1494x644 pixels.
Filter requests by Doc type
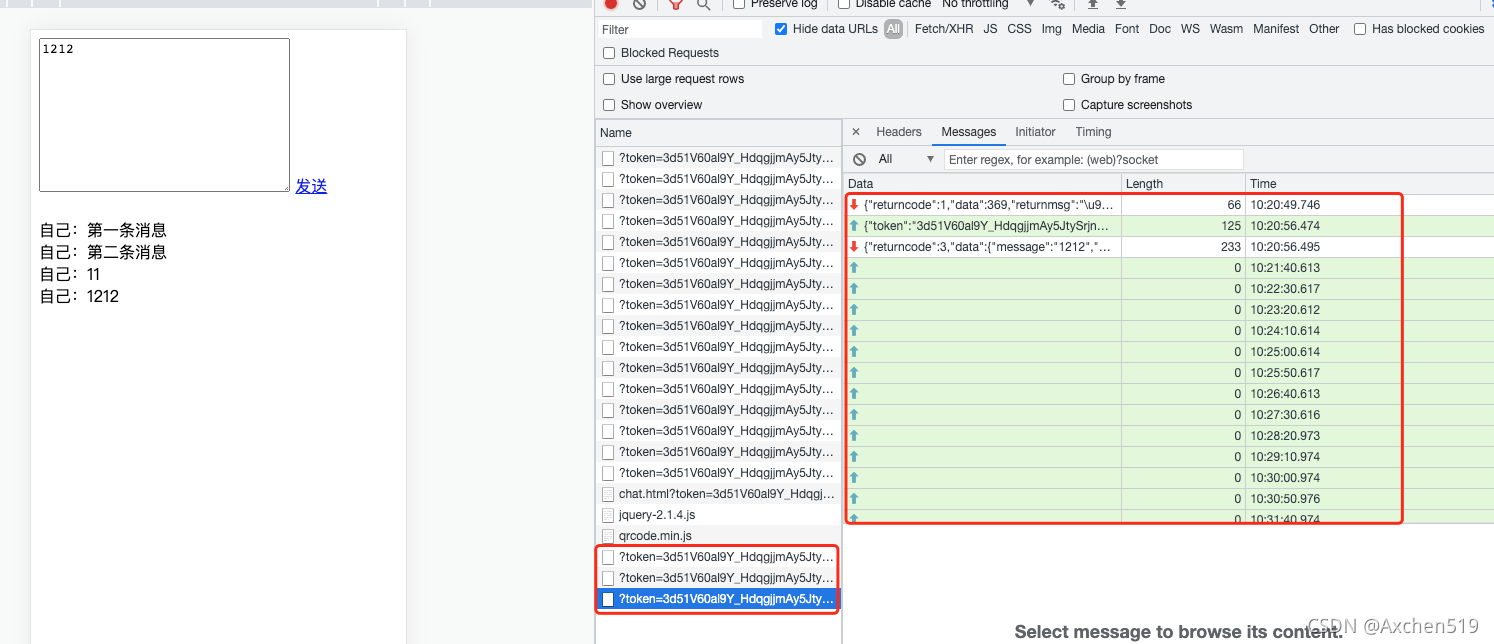[1160, 29]
